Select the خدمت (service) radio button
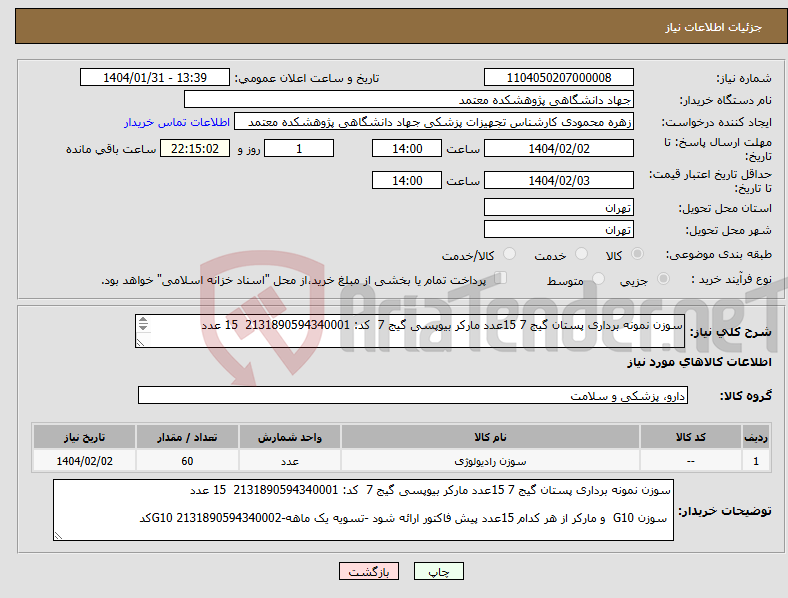Image resolution: width=788 pixels, height=598 pixels. (x=581, y=254)
